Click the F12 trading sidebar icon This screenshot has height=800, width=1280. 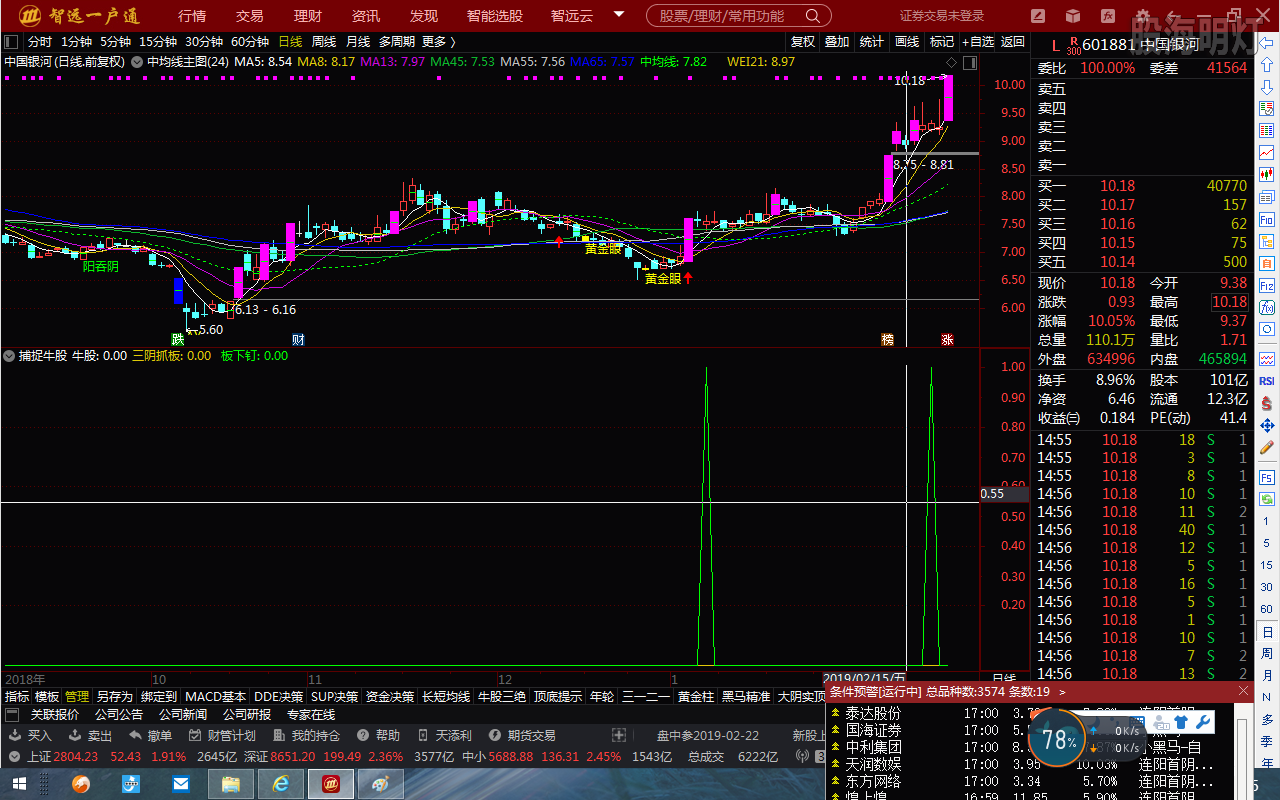(x=1267, y=285)
